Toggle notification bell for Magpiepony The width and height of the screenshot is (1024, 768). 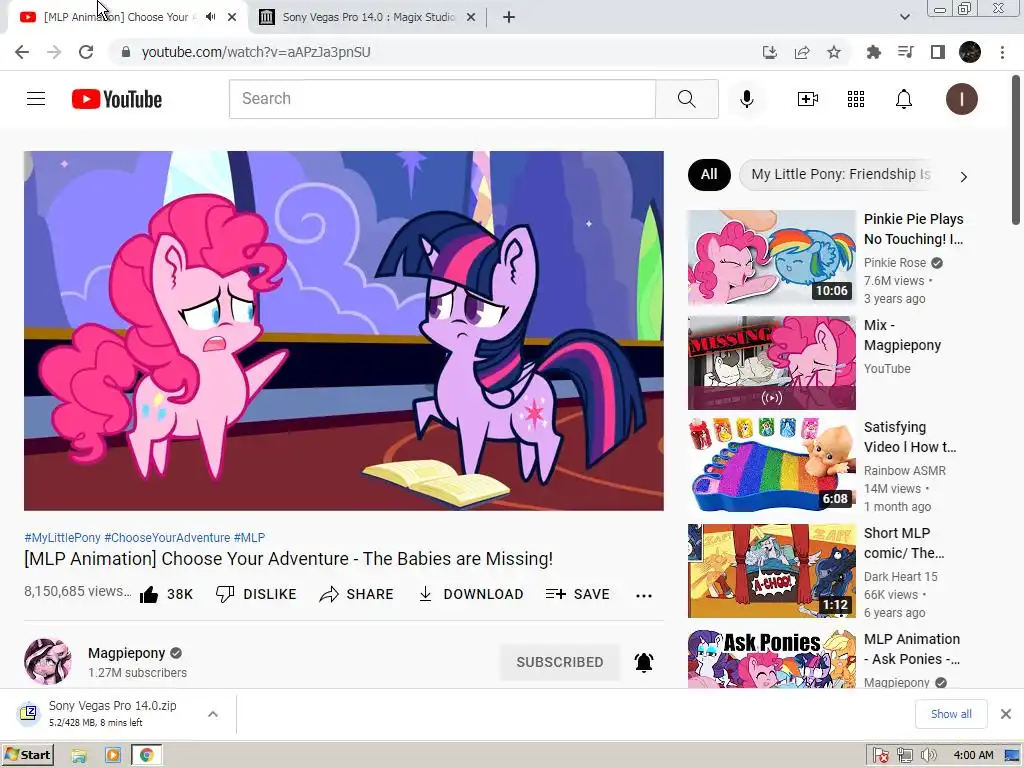pos(644,662)
